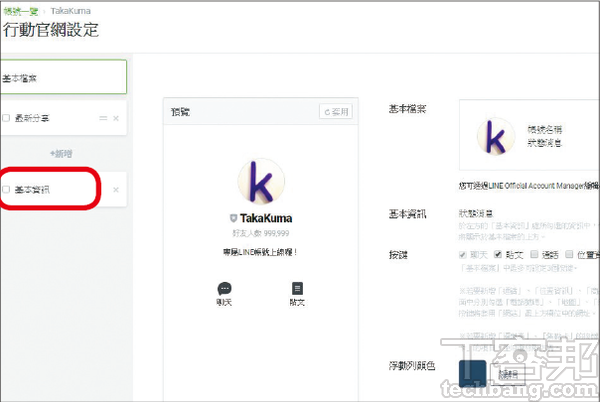The image size is (600, 402).
Task: Remove the 最新分享 section with X
Action: 116,119
